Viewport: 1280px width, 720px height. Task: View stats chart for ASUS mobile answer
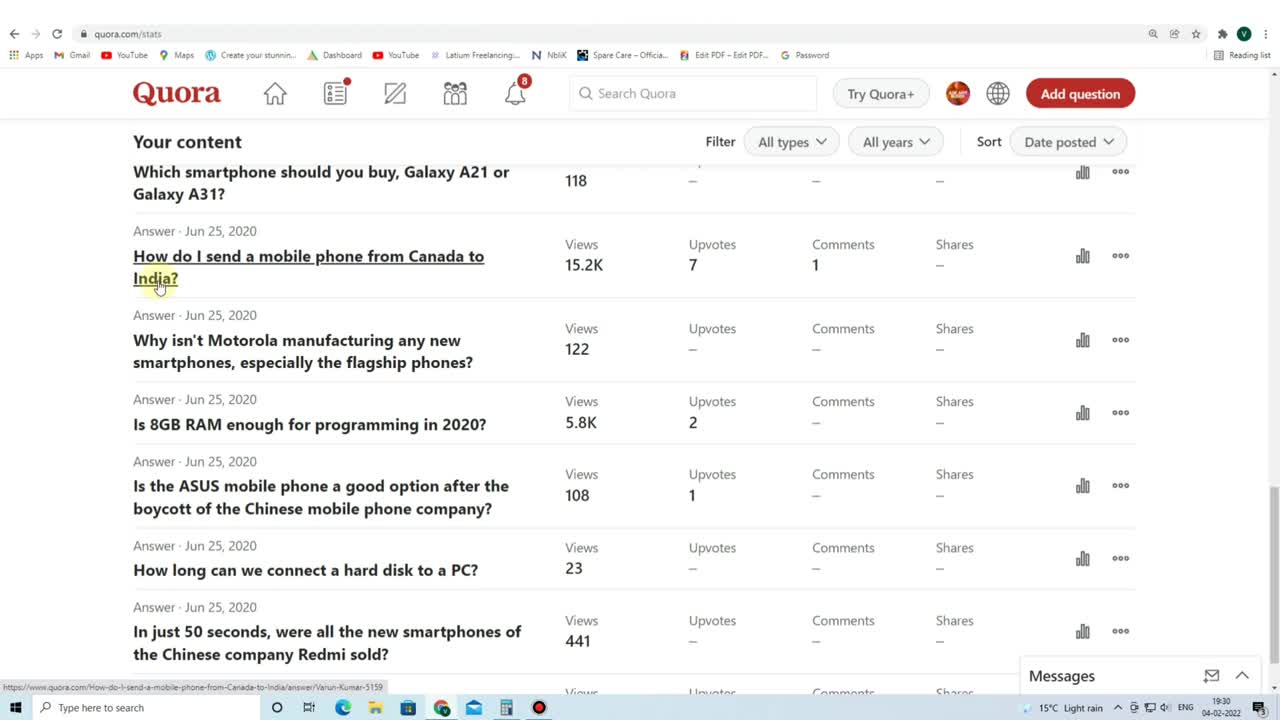click(x=1082, y=486)
